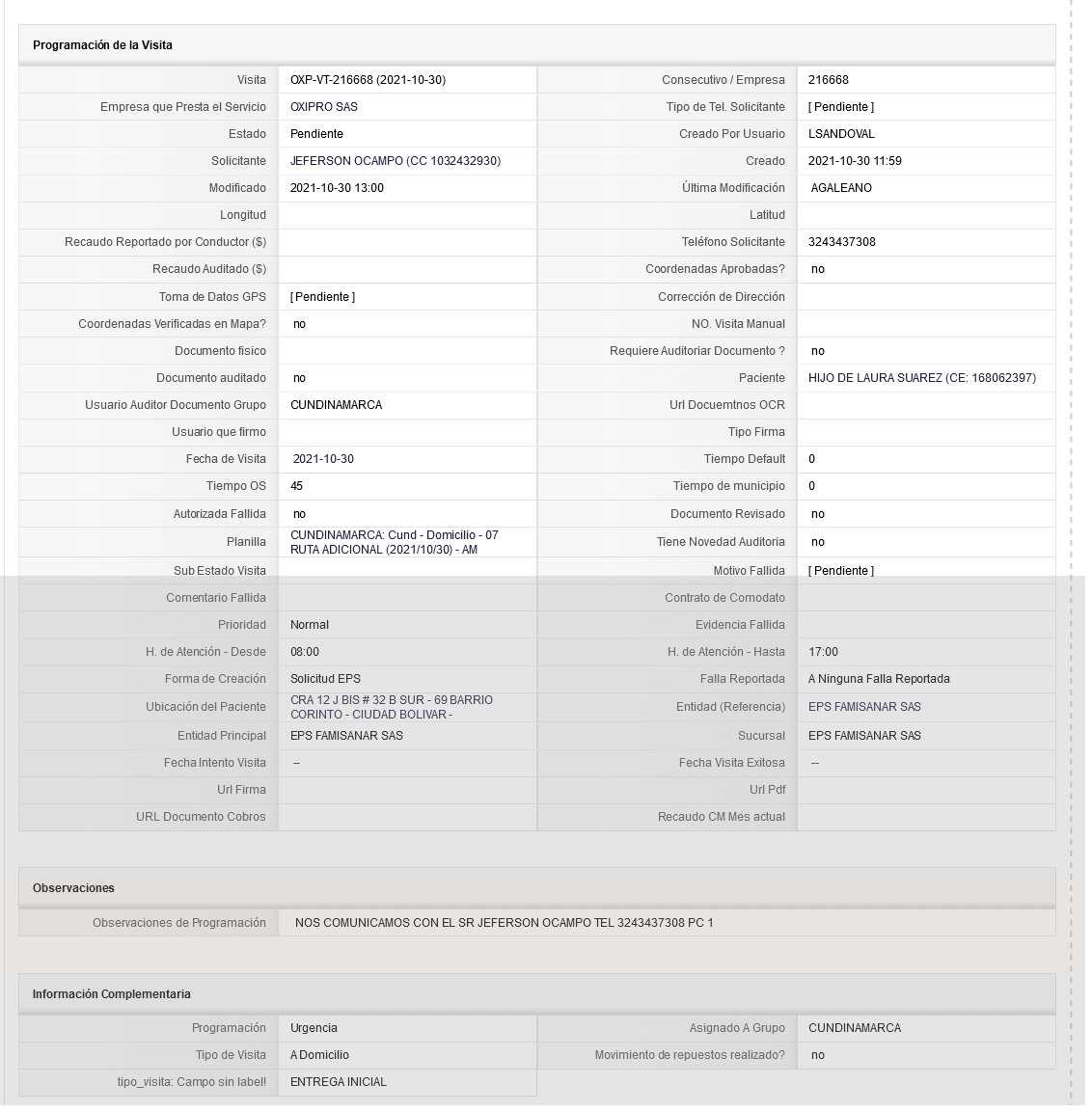Image resolution: width=1092 pixels, height=1112 pixels.
Task: Click the Estado value Pendiente
Action: pyautogui.click(x=316, y=134)
